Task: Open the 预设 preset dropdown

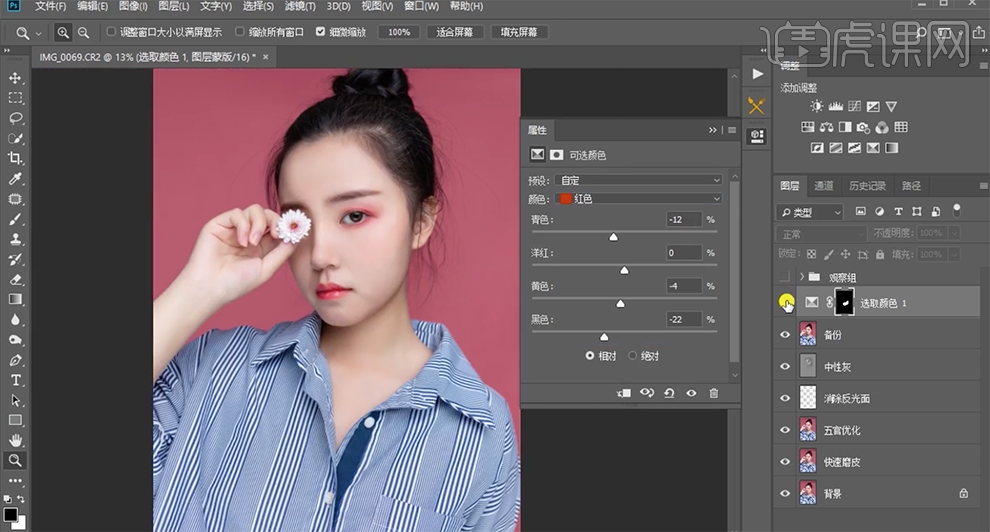Action: pyautogui.click(x=639, y=180)
